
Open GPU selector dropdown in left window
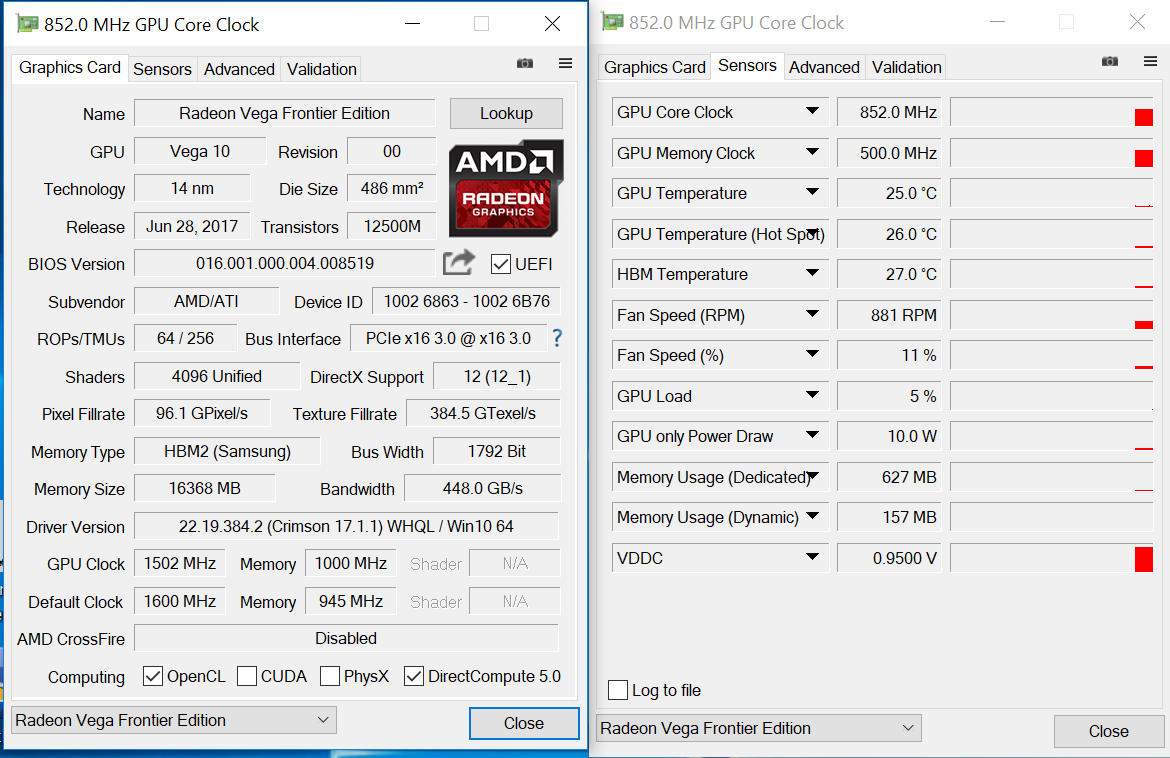pyautogui.click(x=174, y=720)
